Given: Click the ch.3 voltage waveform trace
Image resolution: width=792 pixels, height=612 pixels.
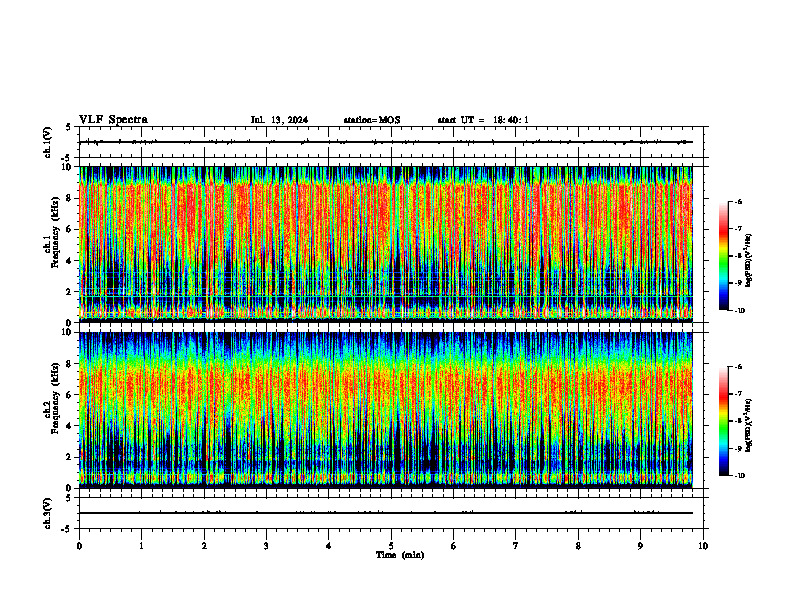Looking at the screenshot, I should pyautogui.click(x=386, y=513).
